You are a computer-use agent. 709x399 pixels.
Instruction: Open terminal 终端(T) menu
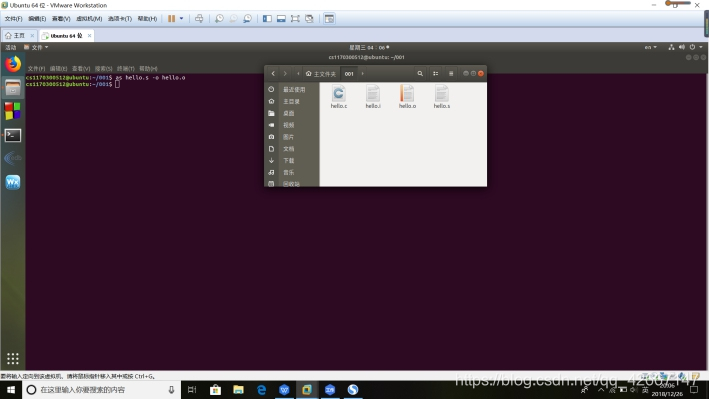[x=126, y=68]
